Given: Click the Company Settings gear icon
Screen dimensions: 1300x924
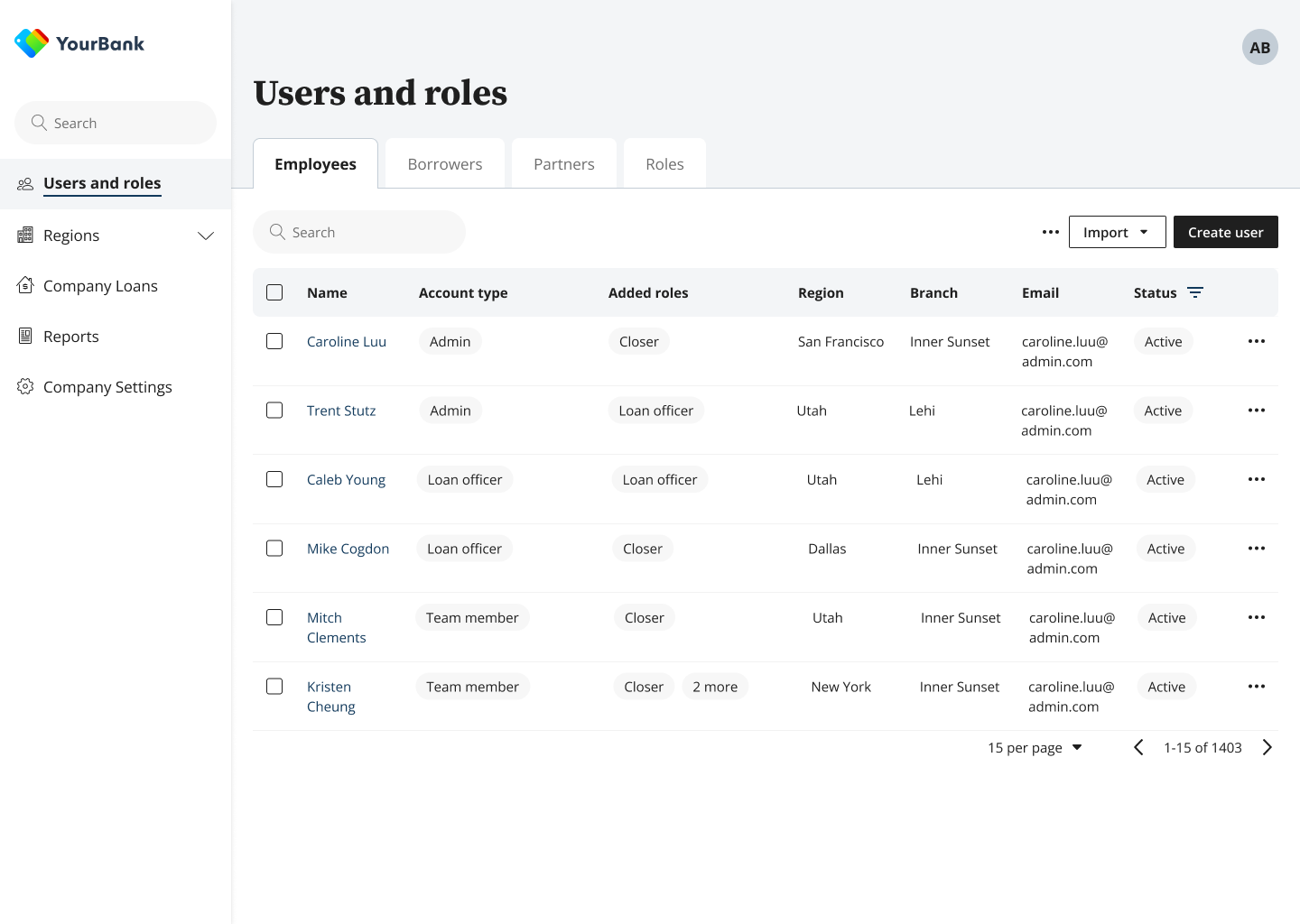Looking at the screenshot, I should click(x=25, y=386).
